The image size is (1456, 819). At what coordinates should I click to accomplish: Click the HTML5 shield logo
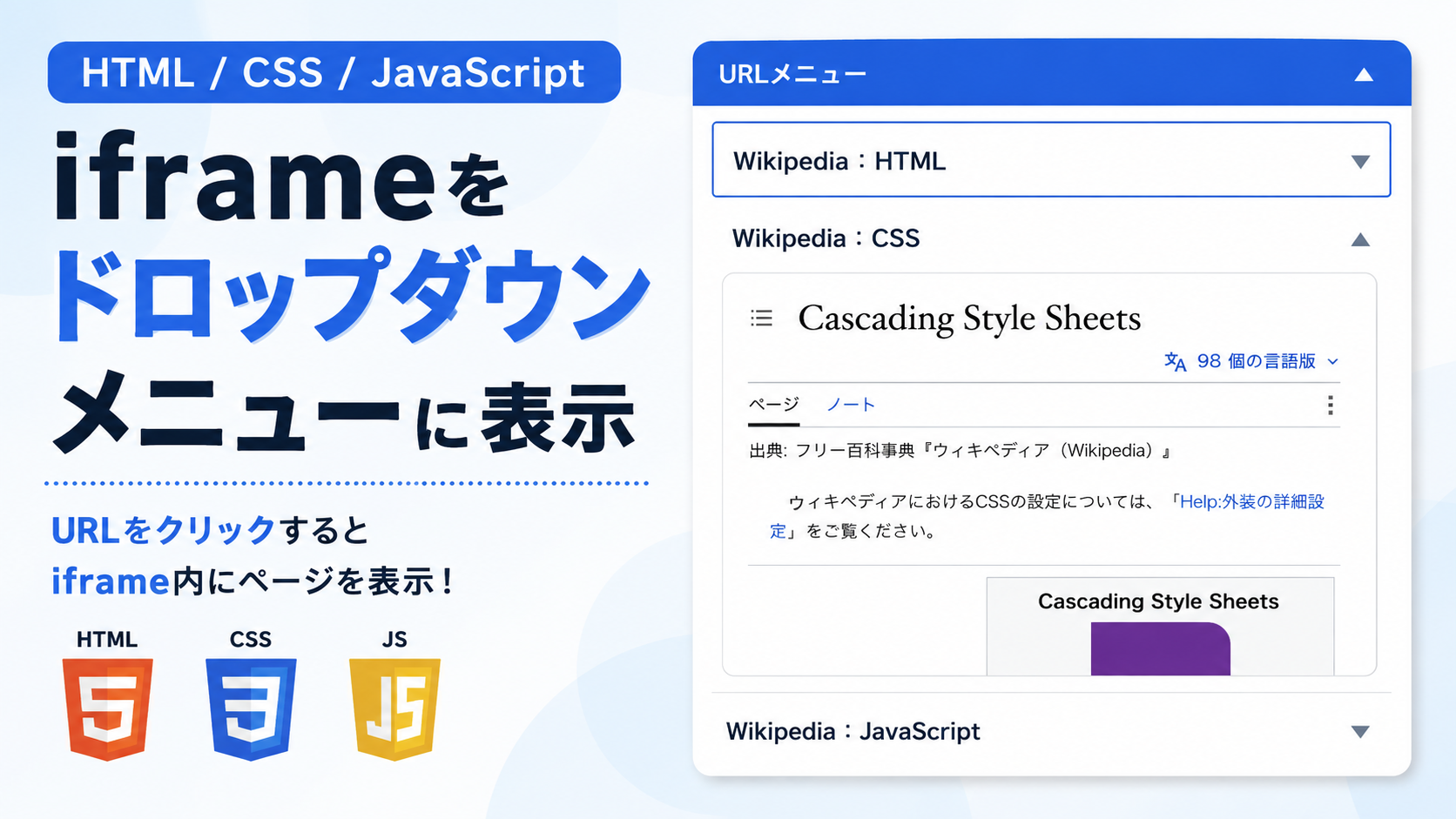(107, 708)
